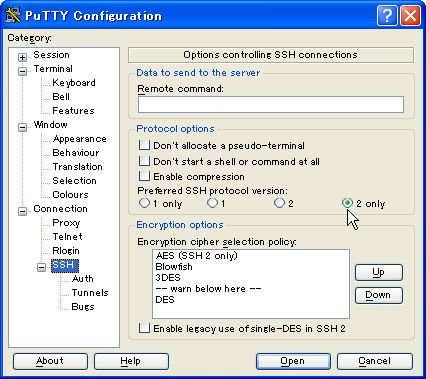Select the '1 only' SSH protocol radio button

pyautogui.click(x=144, y=203)
